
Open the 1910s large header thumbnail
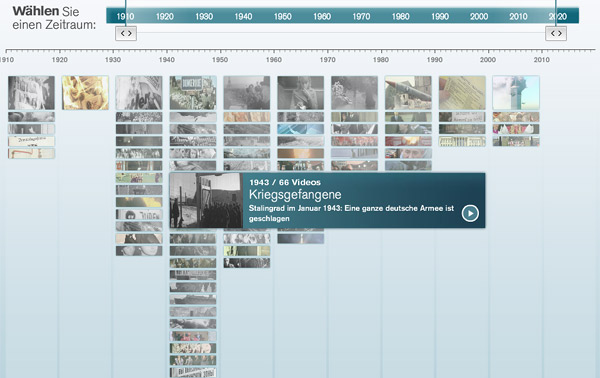click(31, 93)
